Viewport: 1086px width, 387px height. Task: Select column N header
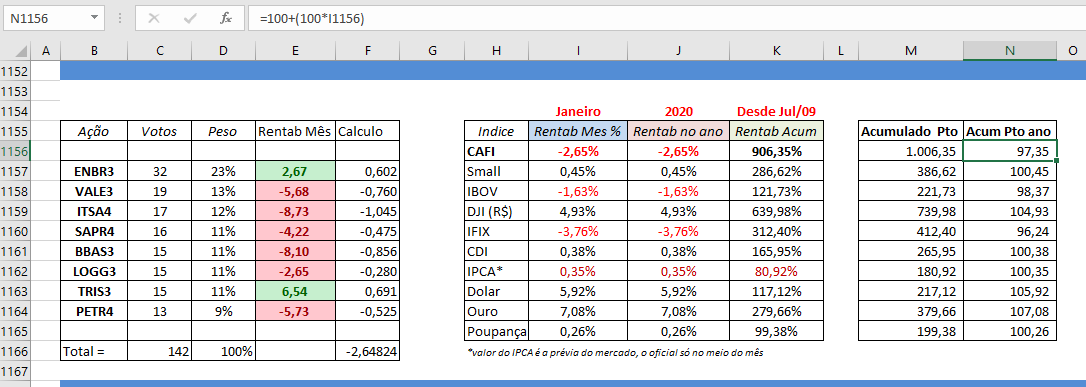(x=1010, y=51)
